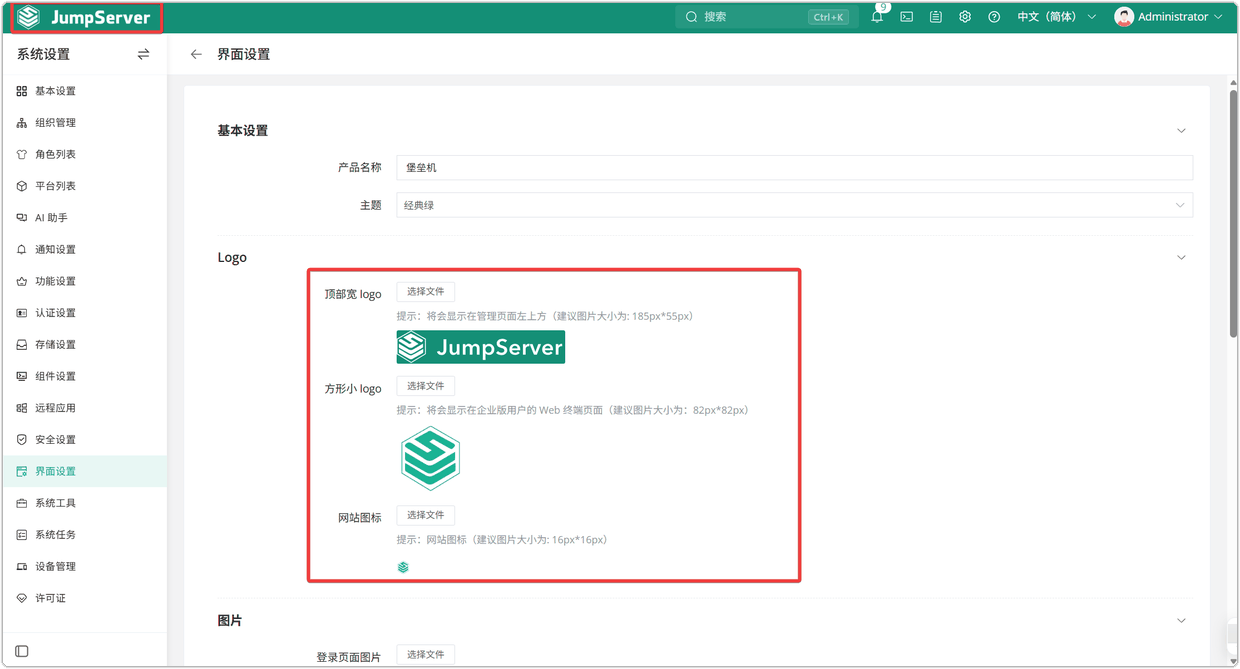Image resolution: width=1240 pixels, height=669 pixels.
Task: Click the tickets clipboard icon in header
Action: (935, 17)
